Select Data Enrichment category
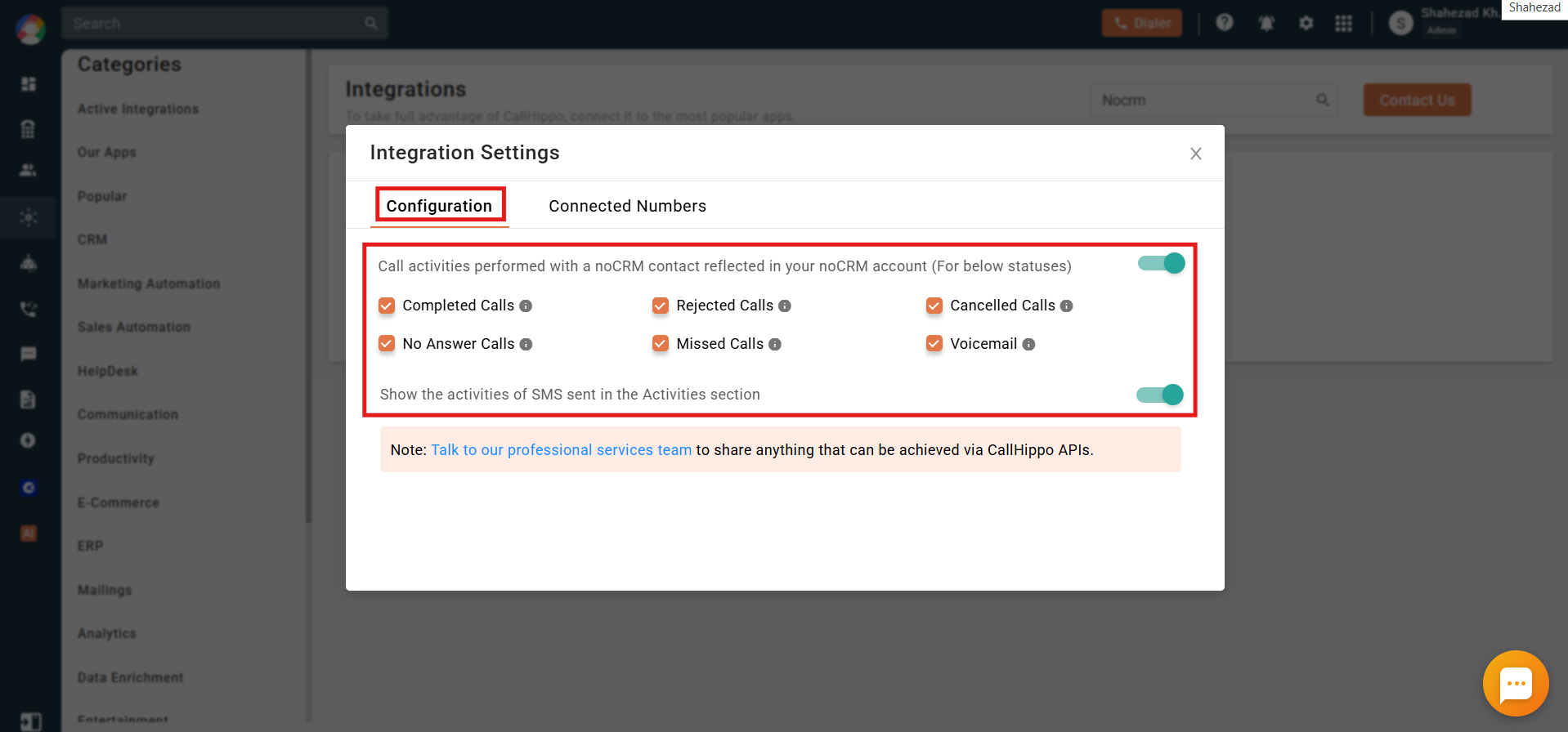1568x732 pixels. 131,677
